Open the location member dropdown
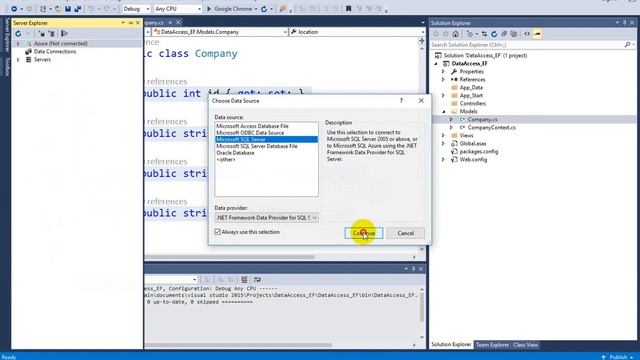Screen dimensions: 640x360 (x=358, y=32)
